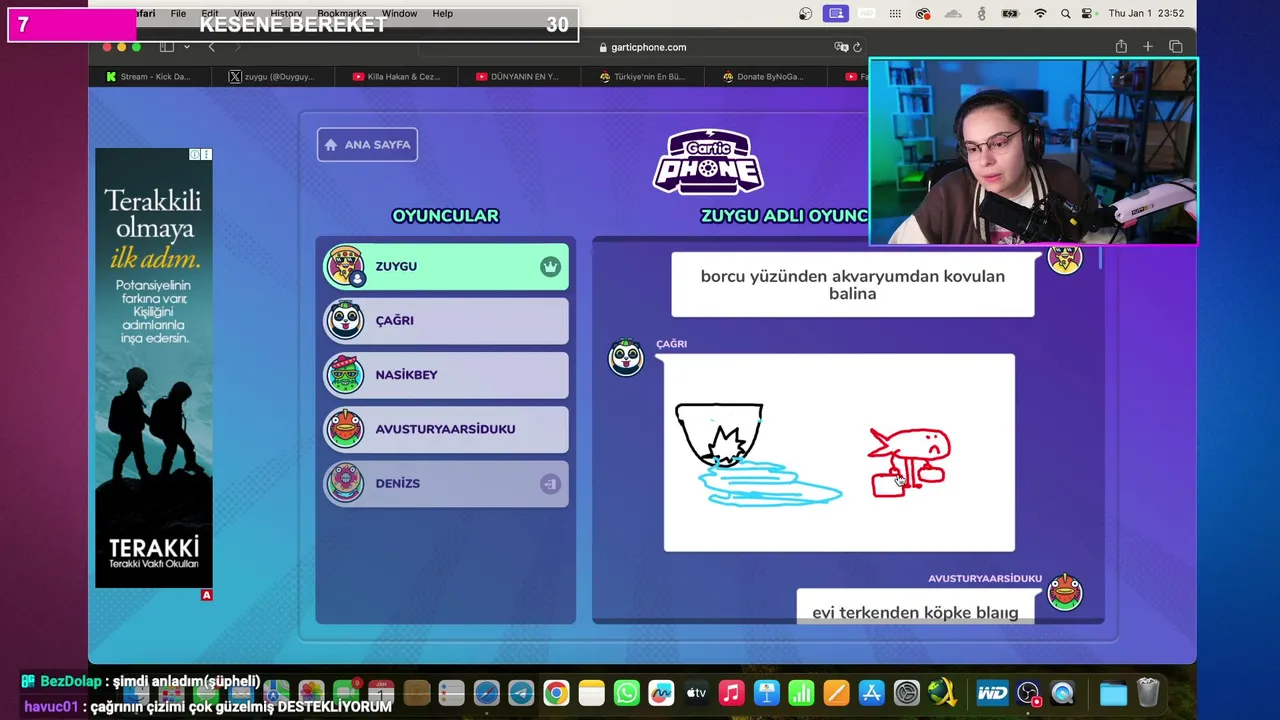Screen dimensions: 1280x720
Task: Select player DENİZS in the players list
Action: pyautogui.click(x=446, y=483)
